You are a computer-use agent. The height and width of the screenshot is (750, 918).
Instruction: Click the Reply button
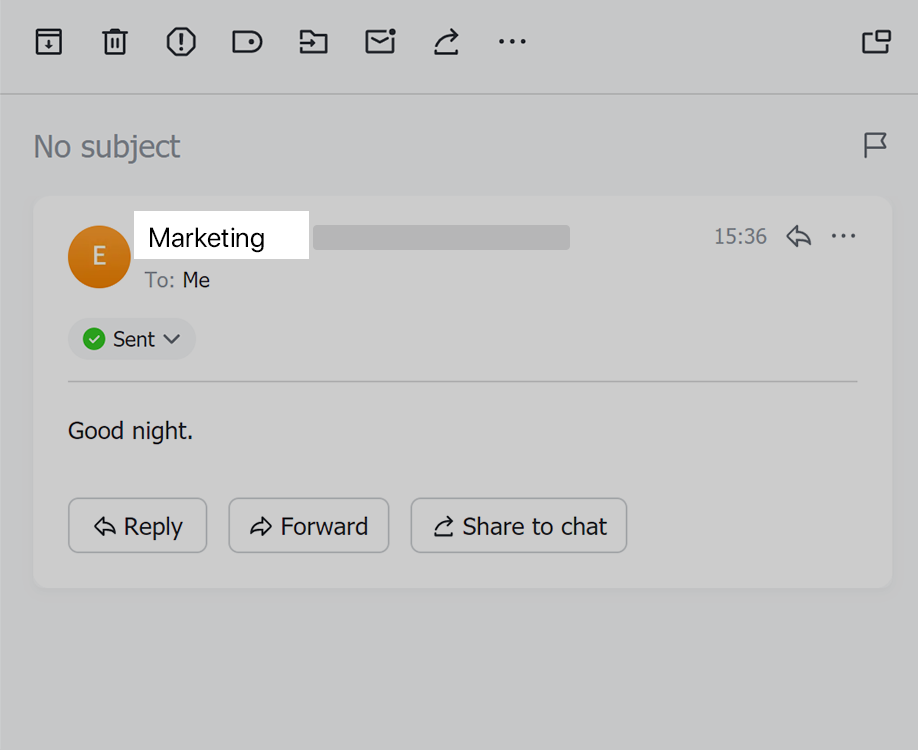pyautogui.click(x=137, y=525)
